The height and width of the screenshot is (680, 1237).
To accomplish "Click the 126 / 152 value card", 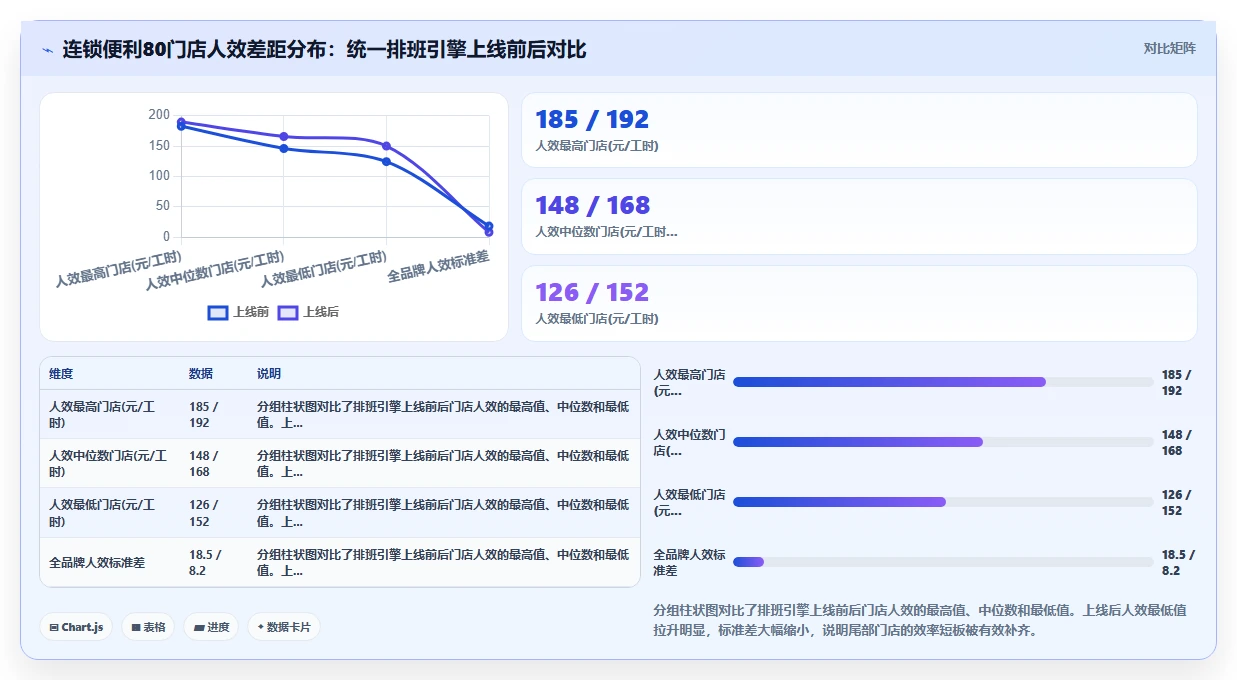I will click(859, 303).
